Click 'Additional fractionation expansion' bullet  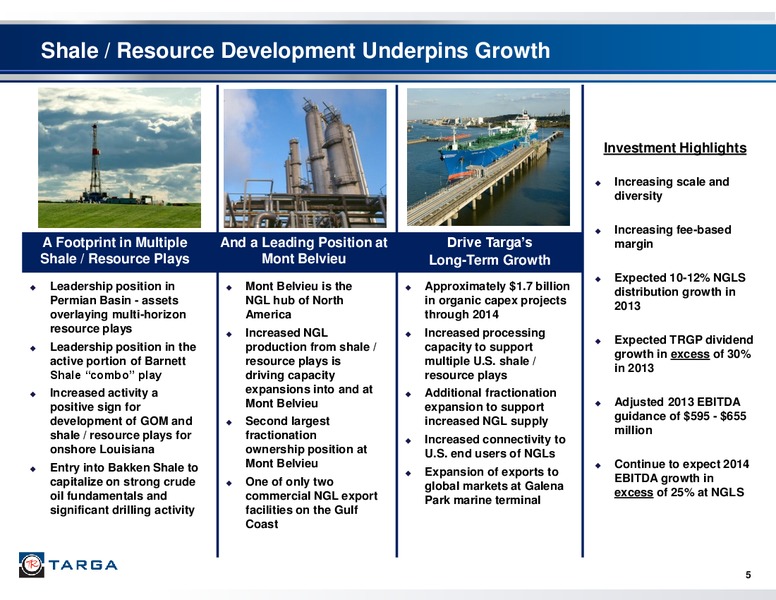point(490,407)
